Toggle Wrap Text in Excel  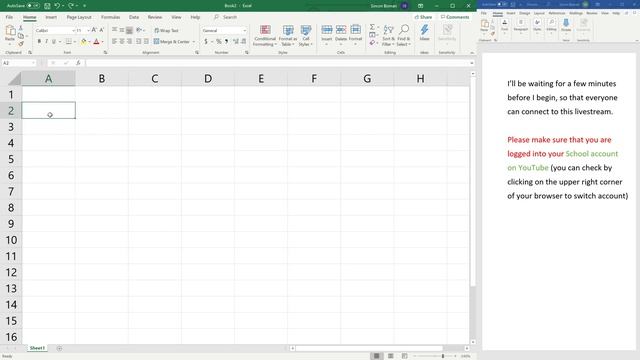click(x=166, y=31)
